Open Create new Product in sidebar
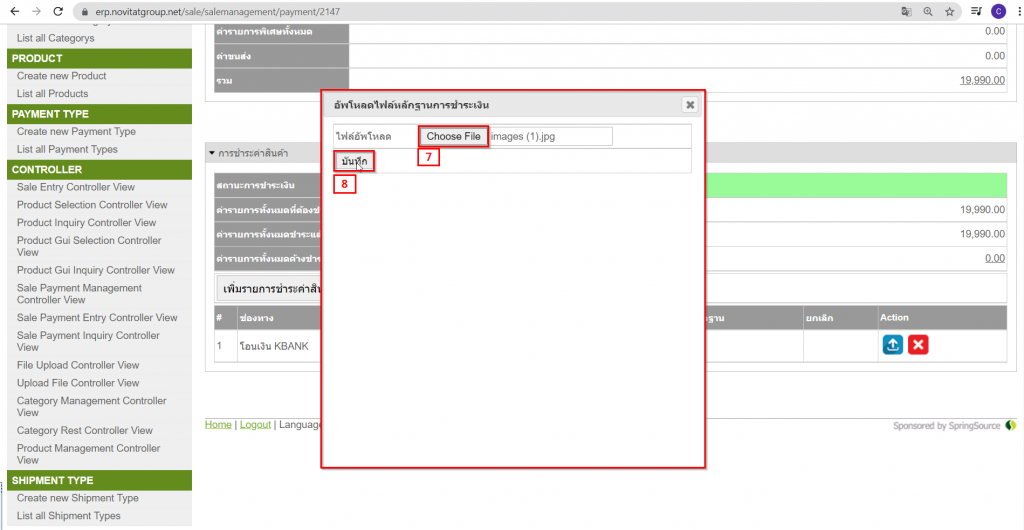 pos(61,76)
